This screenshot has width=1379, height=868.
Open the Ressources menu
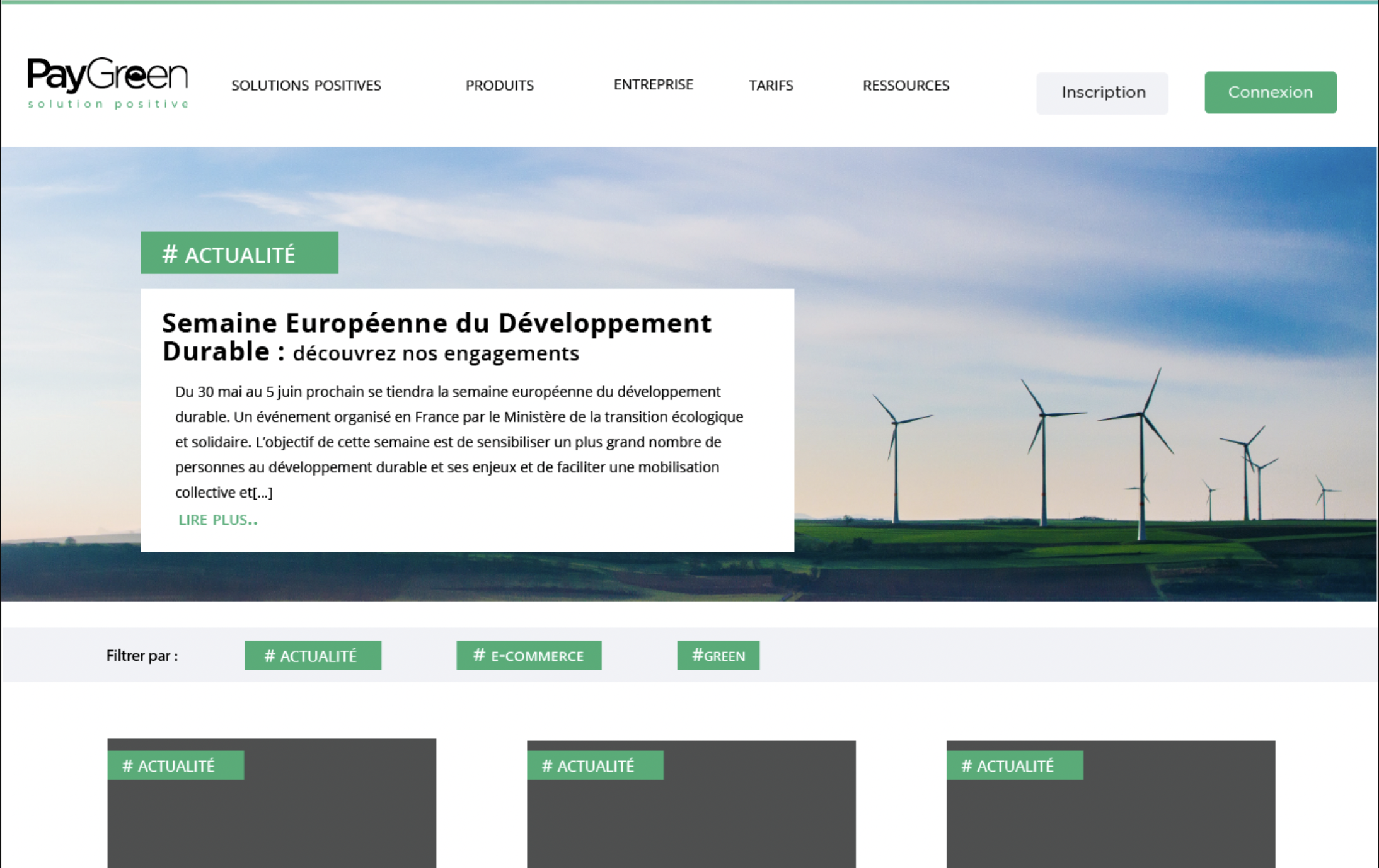point(905,85)
